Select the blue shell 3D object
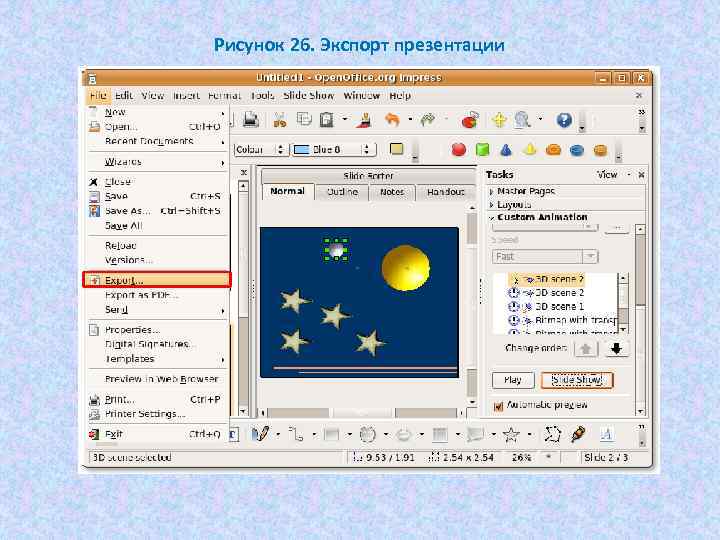 pyautogui.click(x=577, y=150)
